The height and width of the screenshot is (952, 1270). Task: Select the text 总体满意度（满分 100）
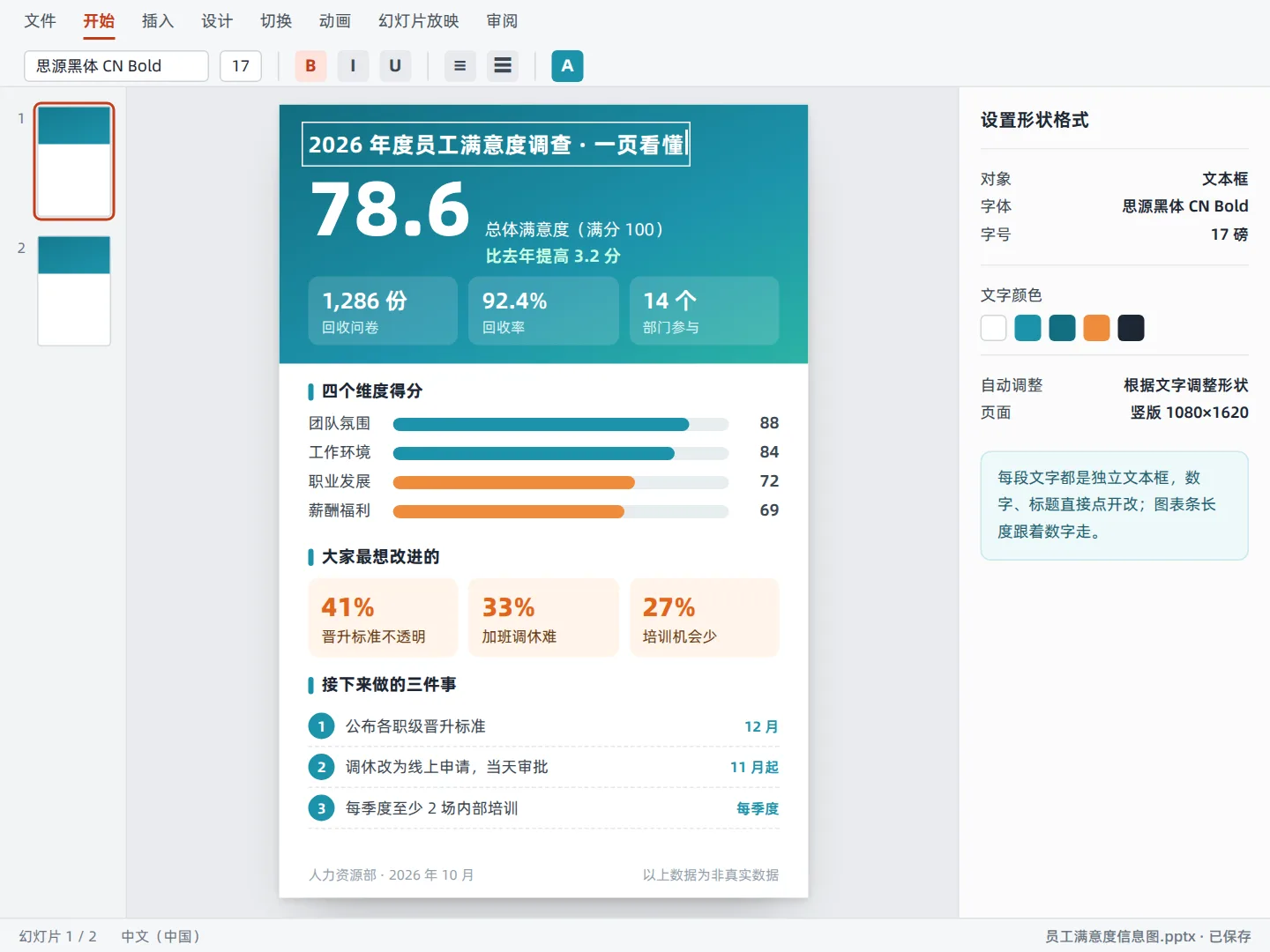[574, 229]
